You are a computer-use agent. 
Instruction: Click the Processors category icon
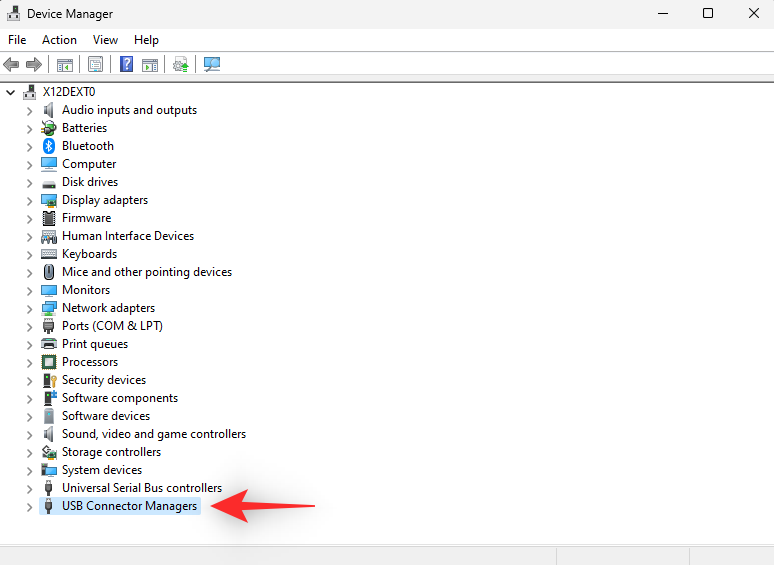(48, 362)
